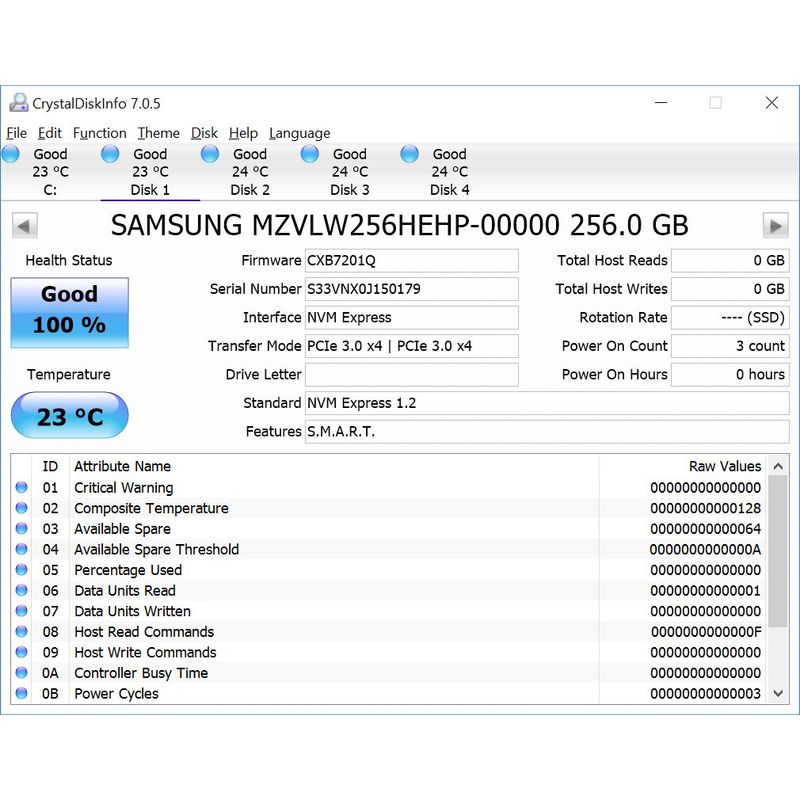Select the Host Read Commands attribute name

pos(144,632)
